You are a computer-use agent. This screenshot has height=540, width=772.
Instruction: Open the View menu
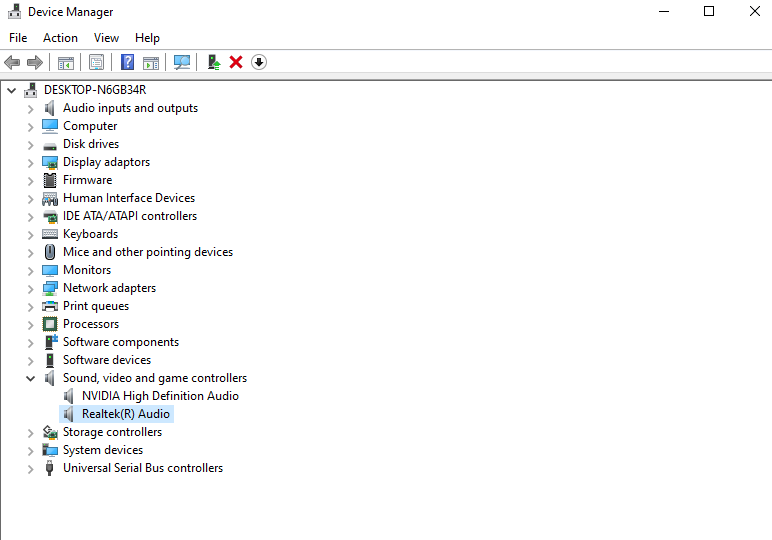[106, 38]
